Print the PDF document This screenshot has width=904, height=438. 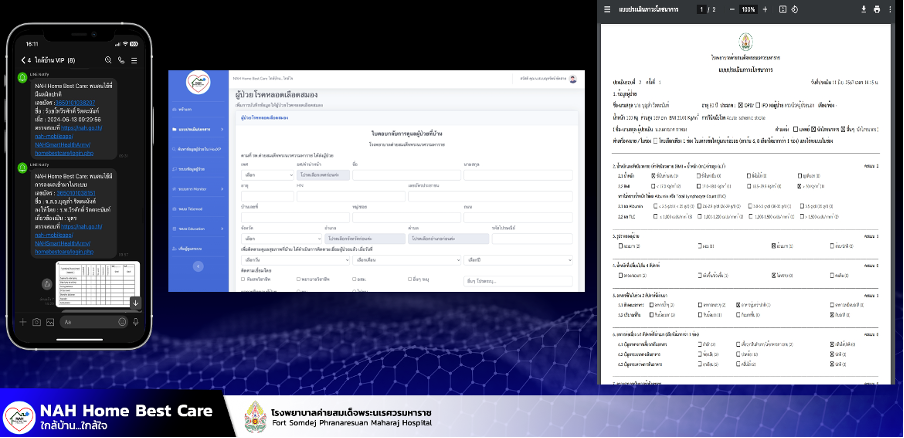(x=877, y=9)
